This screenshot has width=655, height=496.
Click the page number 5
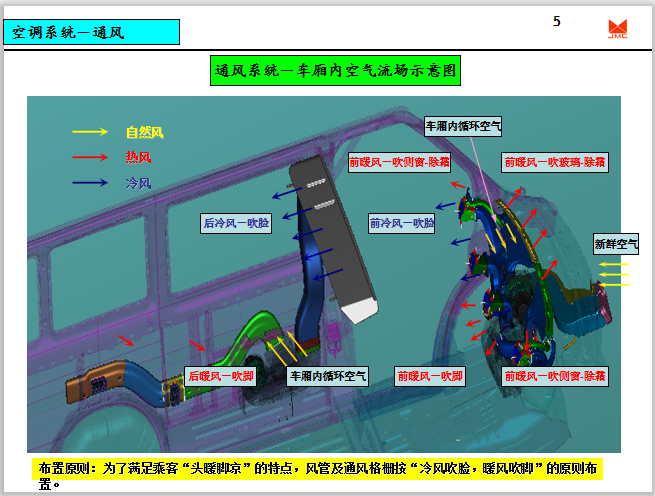coord(557,21)
